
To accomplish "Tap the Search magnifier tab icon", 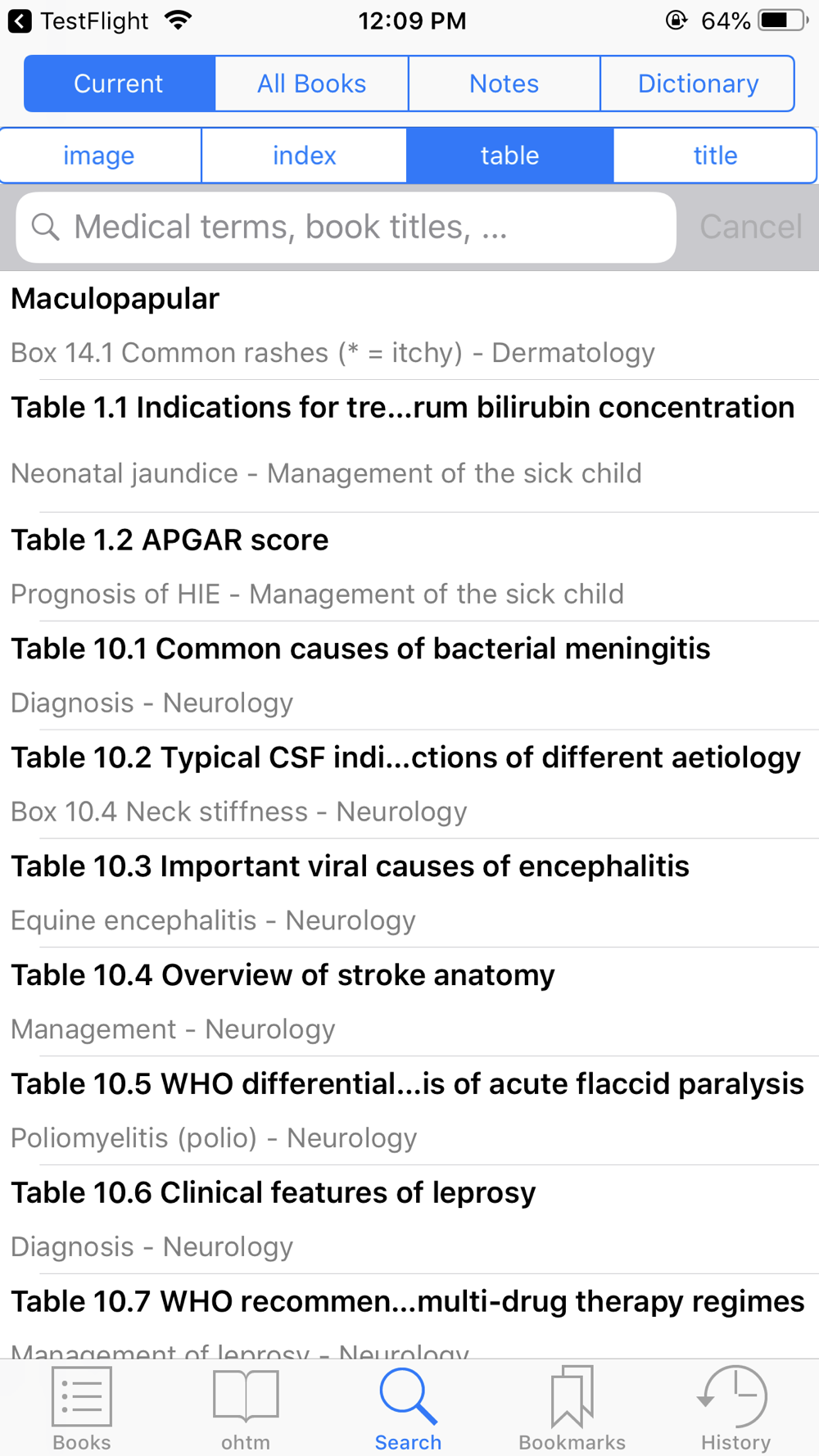I will point(408,1396).
